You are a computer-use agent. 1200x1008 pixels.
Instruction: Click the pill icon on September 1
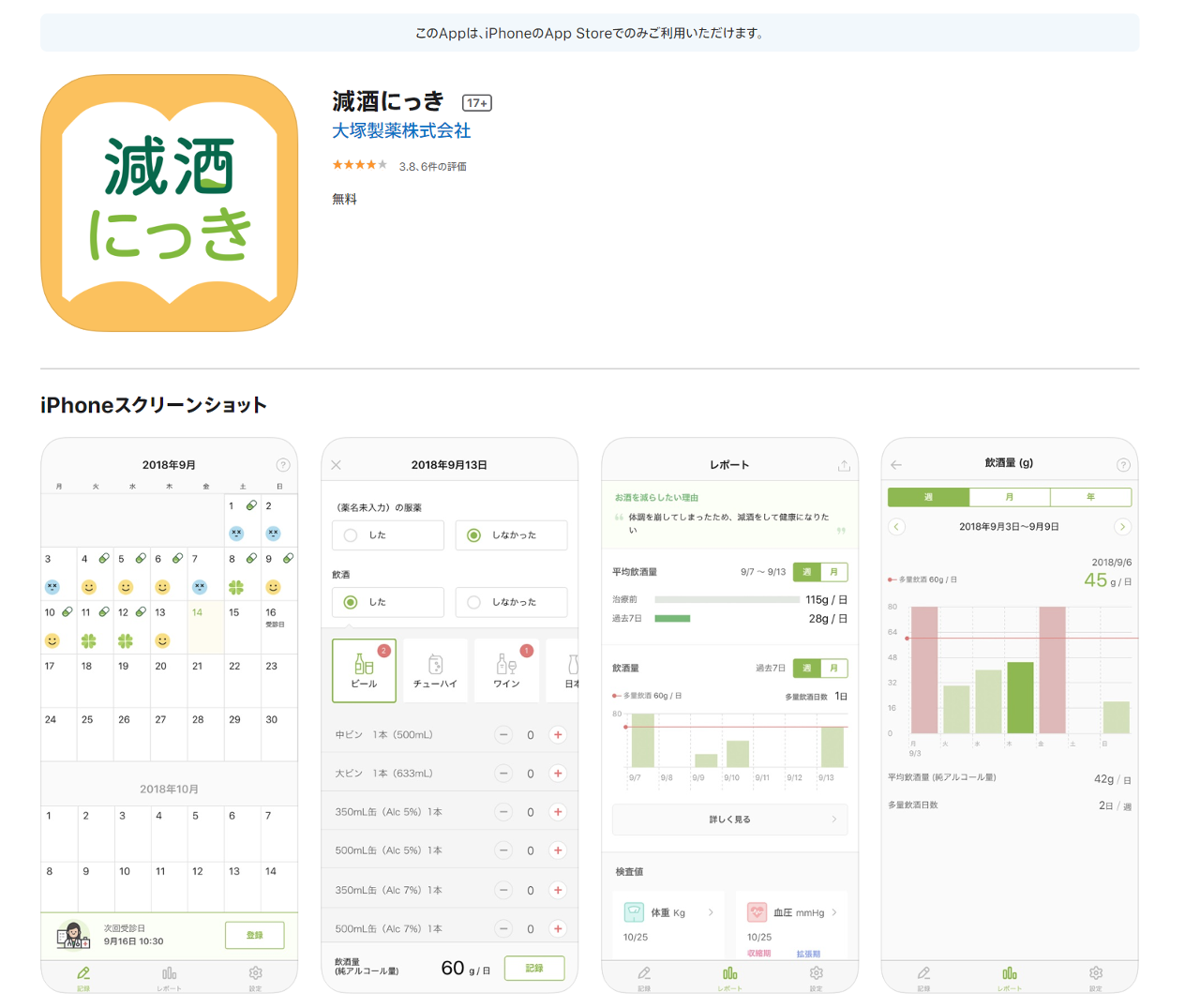(x=251, y=505)
